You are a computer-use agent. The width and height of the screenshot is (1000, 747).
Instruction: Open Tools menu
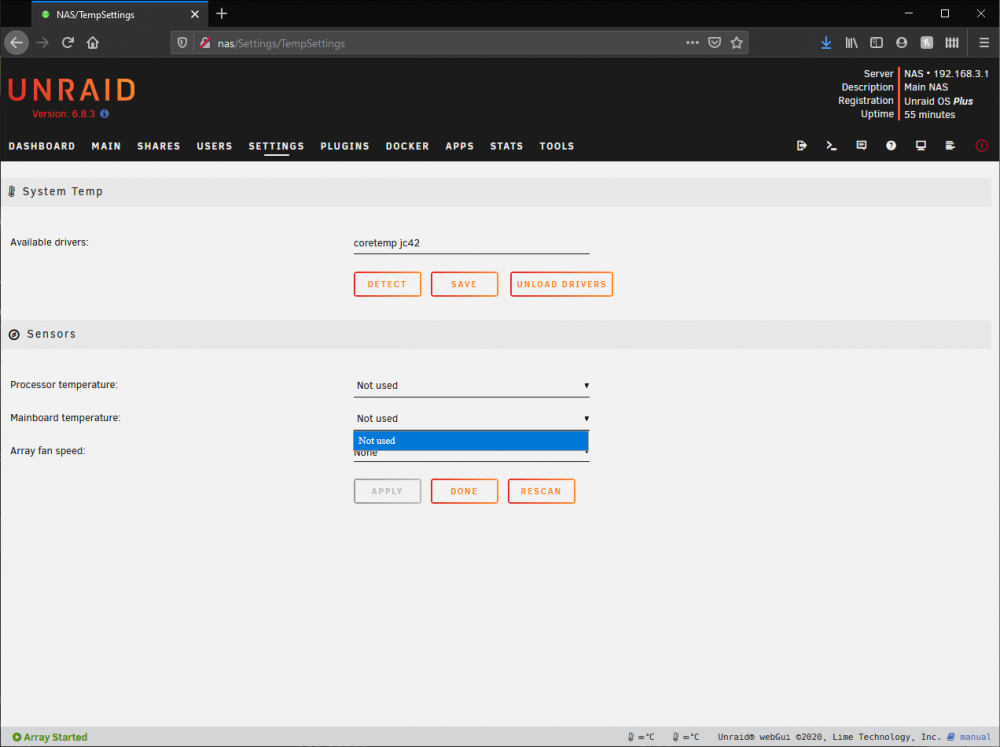[557, 146]
